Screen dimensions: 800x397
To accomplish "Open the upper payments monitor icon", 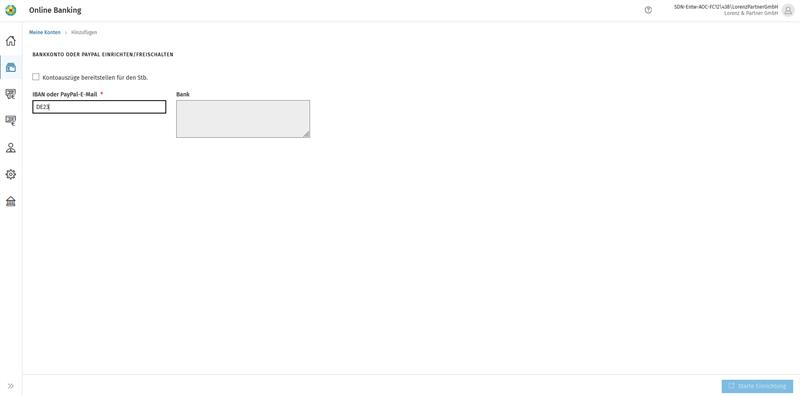I will click(11, 94).
